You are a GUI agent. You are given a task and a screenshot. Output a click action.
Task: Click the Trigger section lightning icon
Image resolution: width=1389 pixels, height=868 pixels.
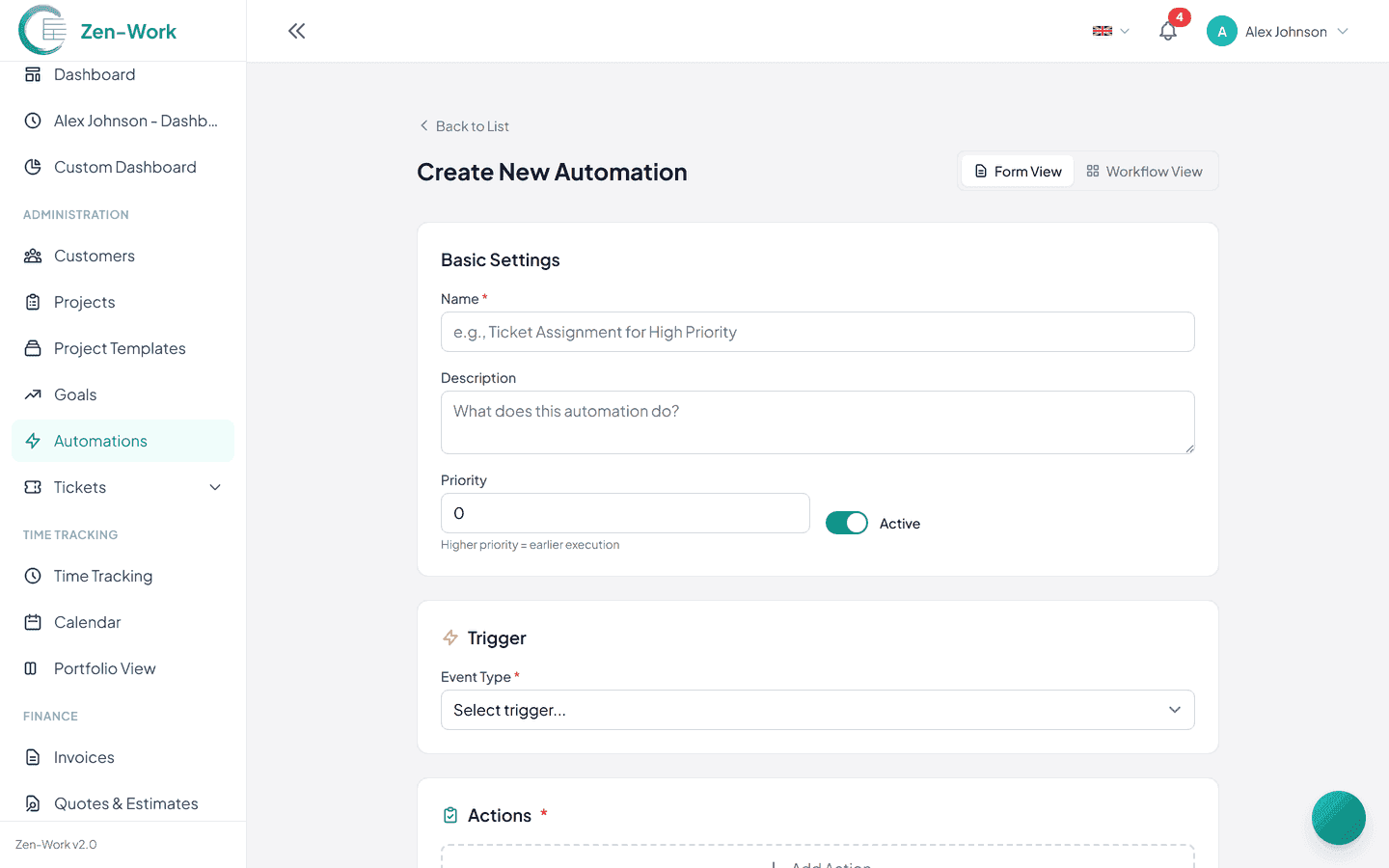coord(450,637)
